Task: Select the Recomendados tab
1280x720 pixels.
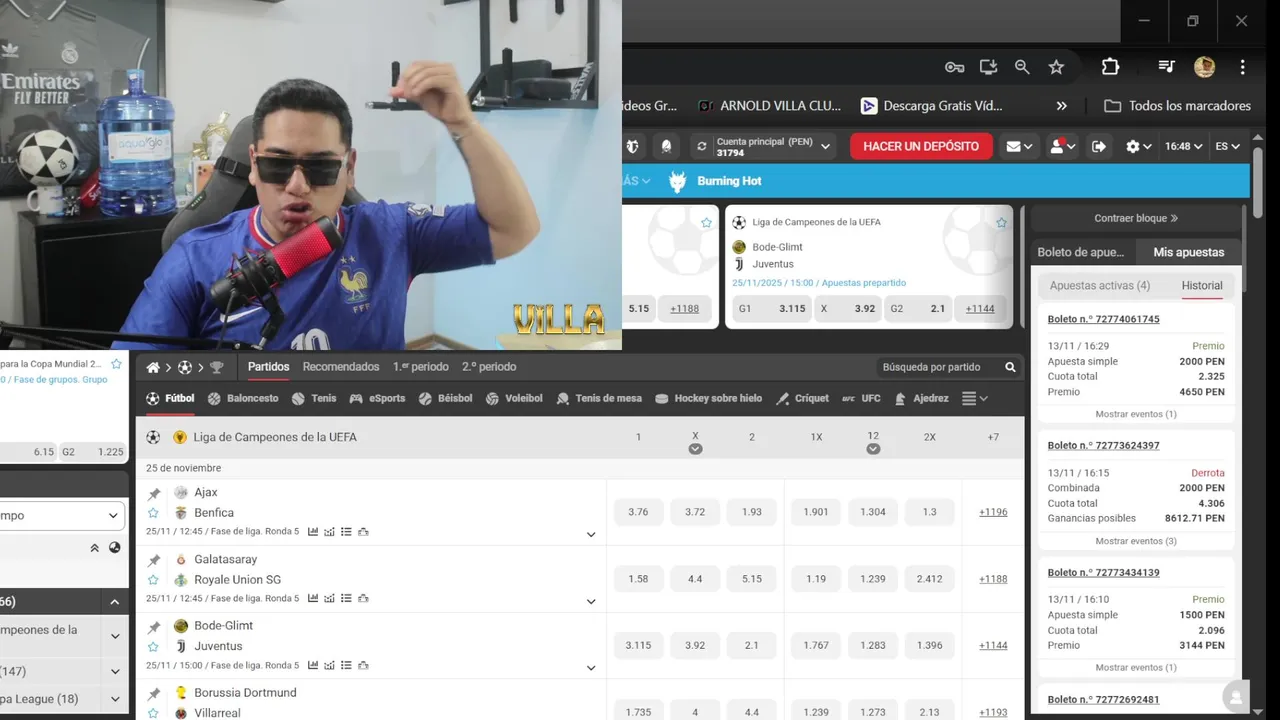Action: (x=341, y=367)
